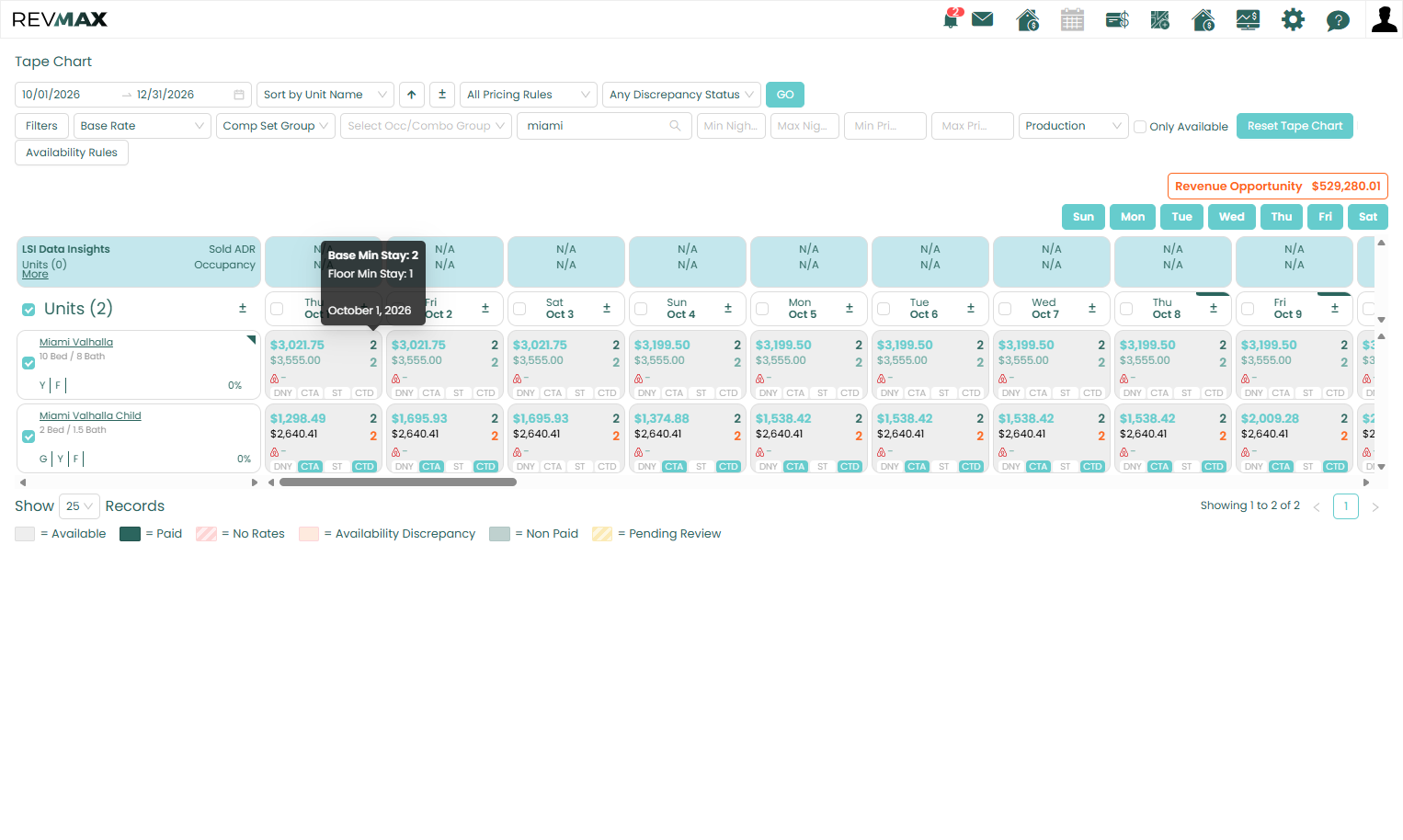Open the user profile icon
1403x840 pixels.
point(1384,19)
